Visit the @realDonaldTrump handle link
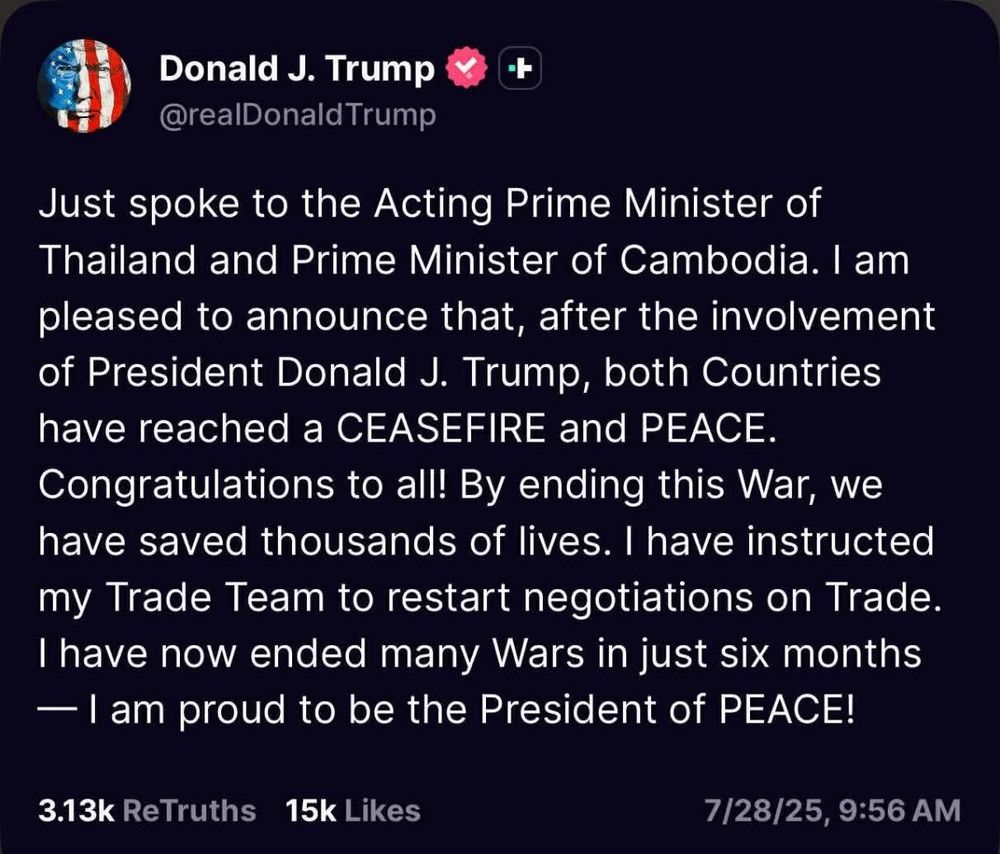Viewport: 1000px width, 854px height. 298,116
